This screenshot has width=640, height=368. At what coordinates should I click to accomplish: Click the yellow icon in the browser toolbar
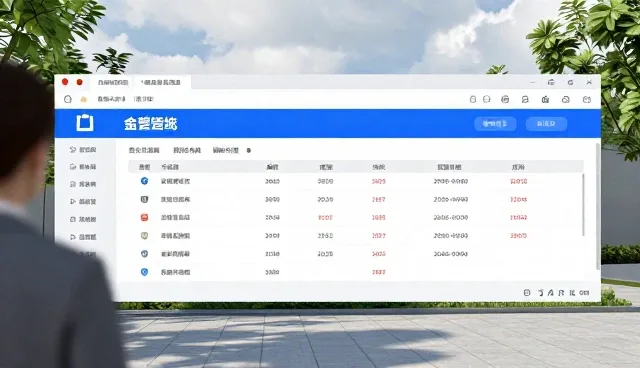84,99
